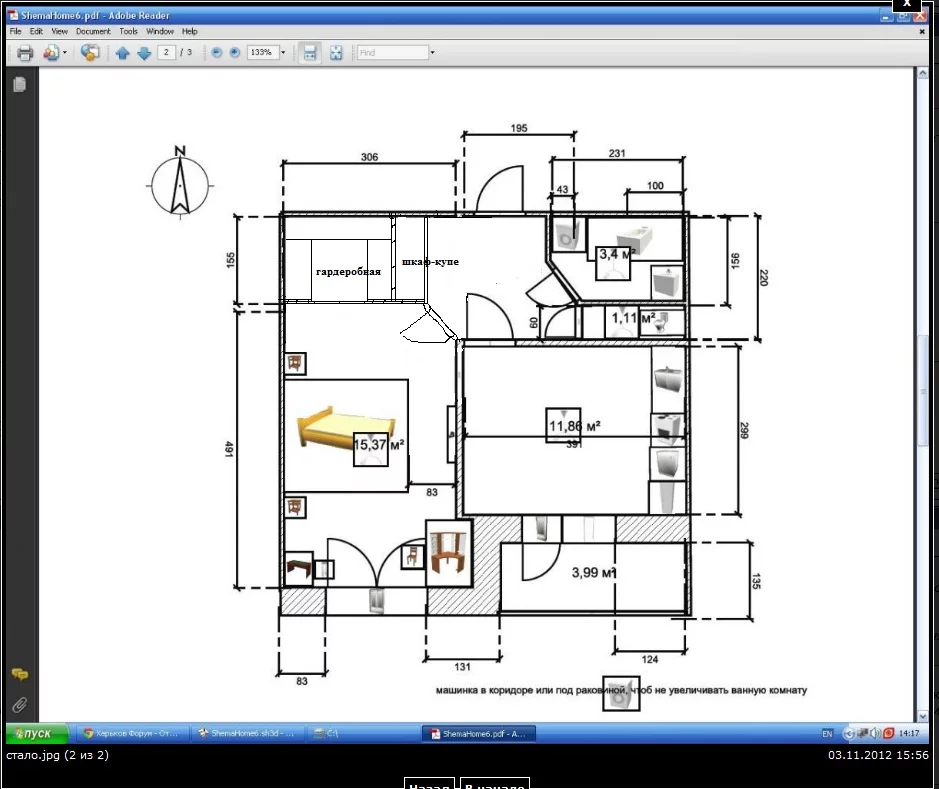Image resolution: width=939 pixels, height=789 pixels.
Task: Click the vertical scrollbar thumb
Action: (x=922, y=392)
